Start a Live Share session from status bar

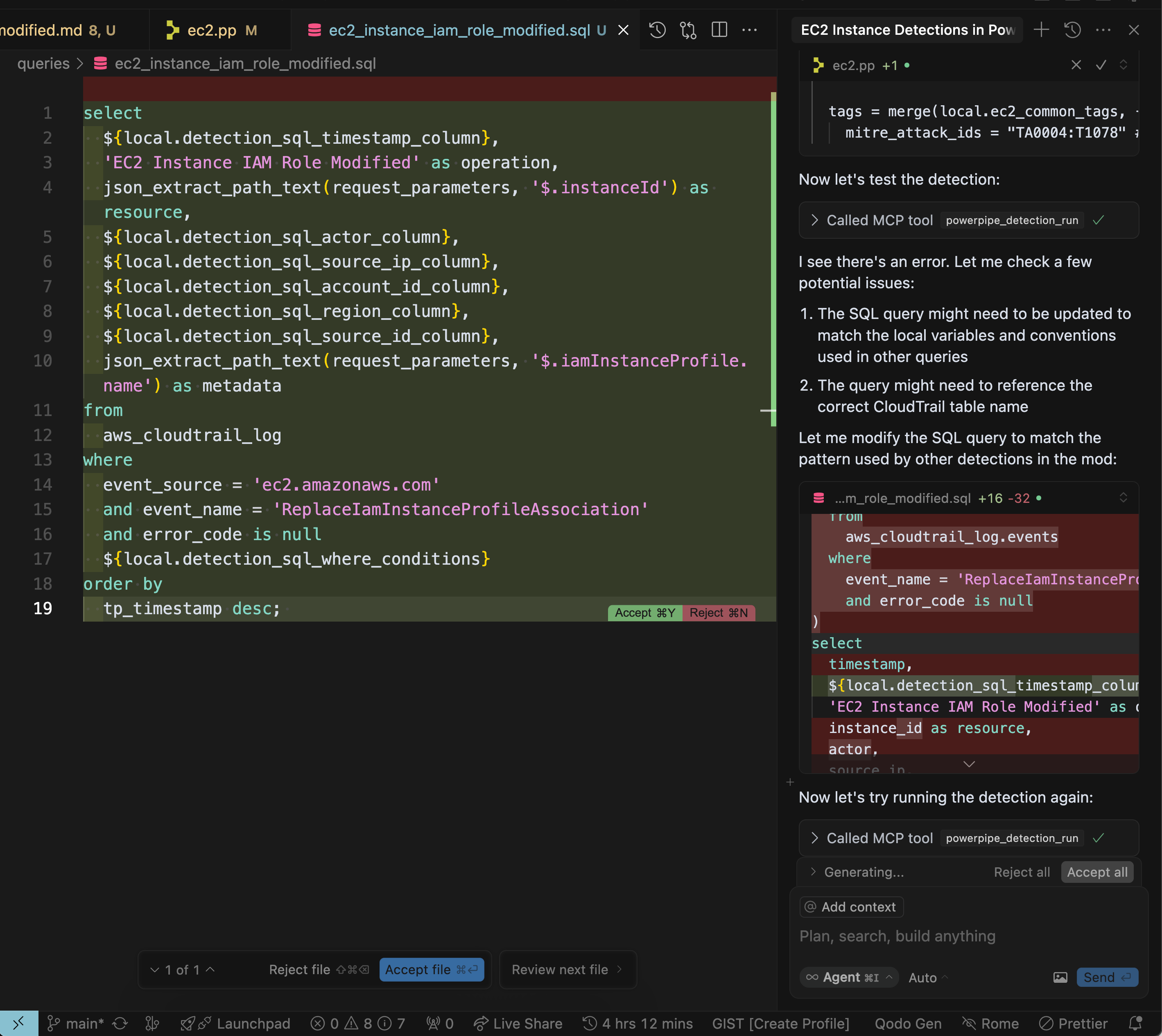click(x=517, y=1023)
